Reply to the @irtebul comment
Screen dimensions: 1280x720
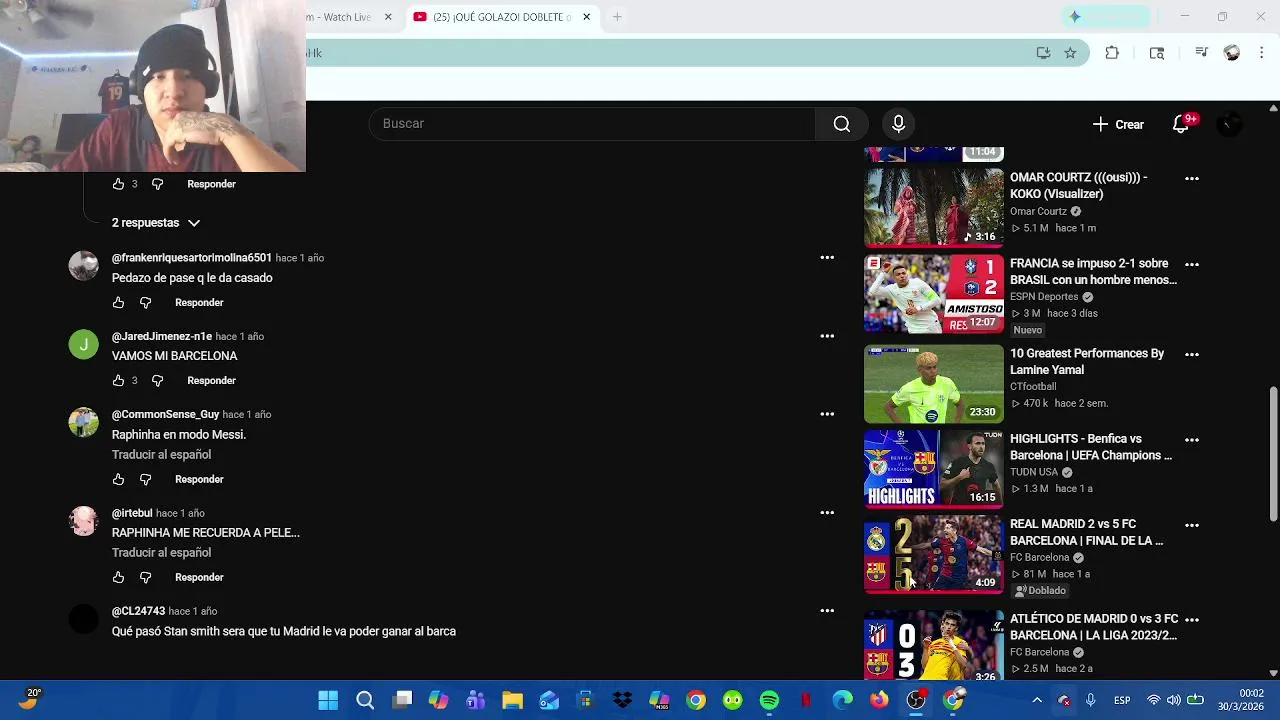(x=199, y=578)
